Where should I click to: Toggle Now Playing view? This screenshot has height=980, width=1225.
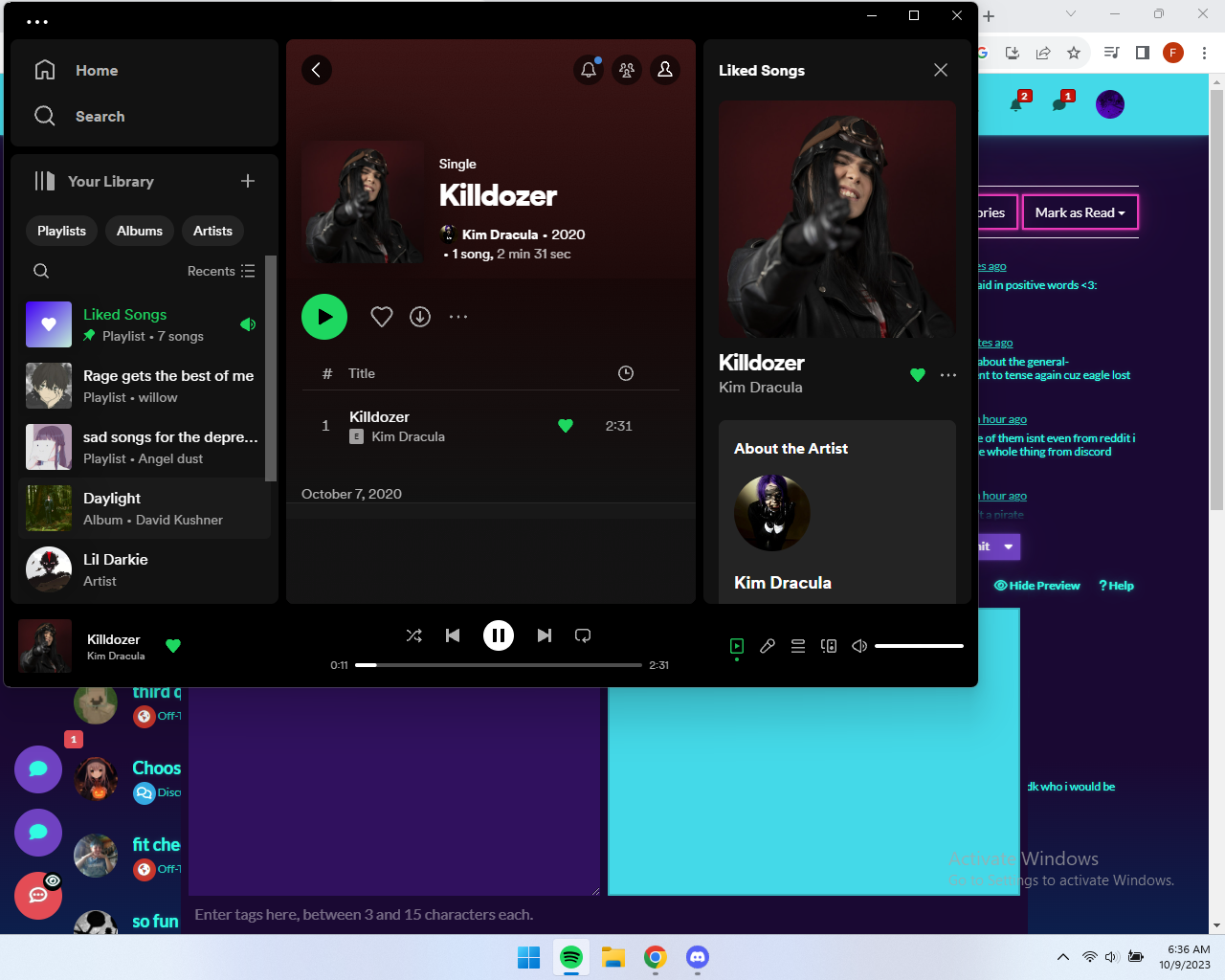(x=737, y=646)
